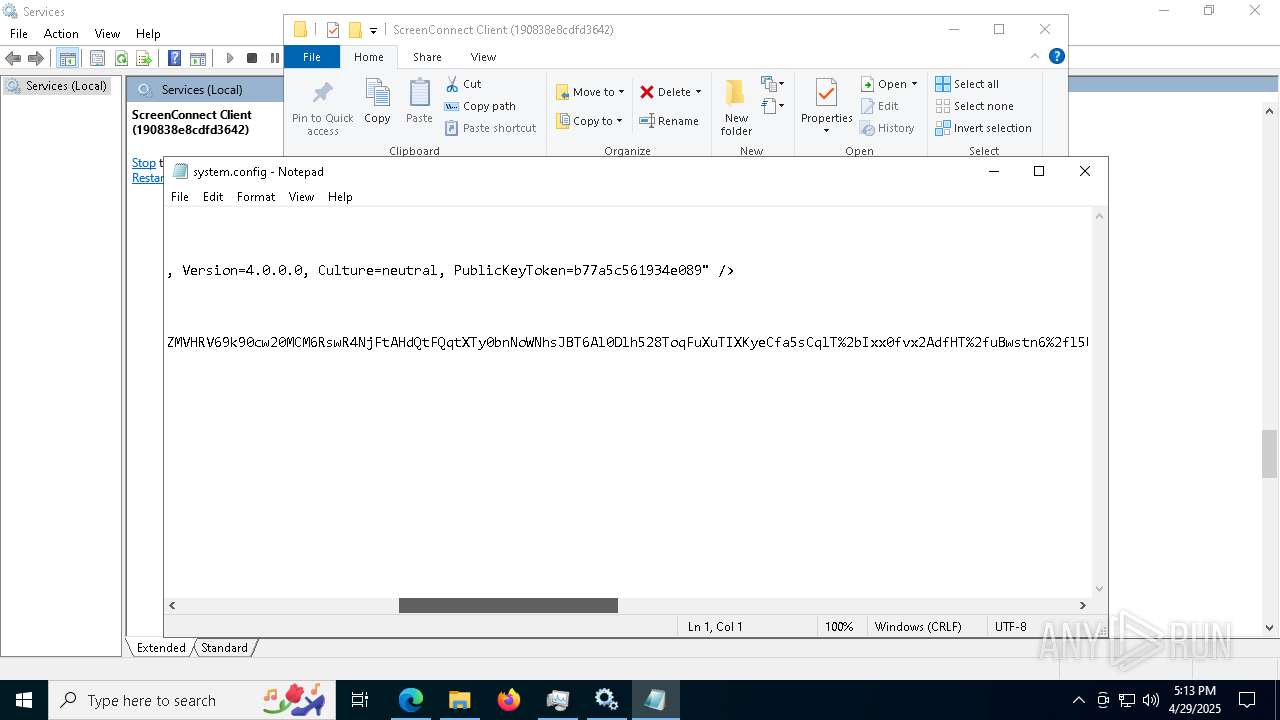1280x720 pixels.
Task: Click the Paste icon in Explorer ribbon
Action: (419, 101)
